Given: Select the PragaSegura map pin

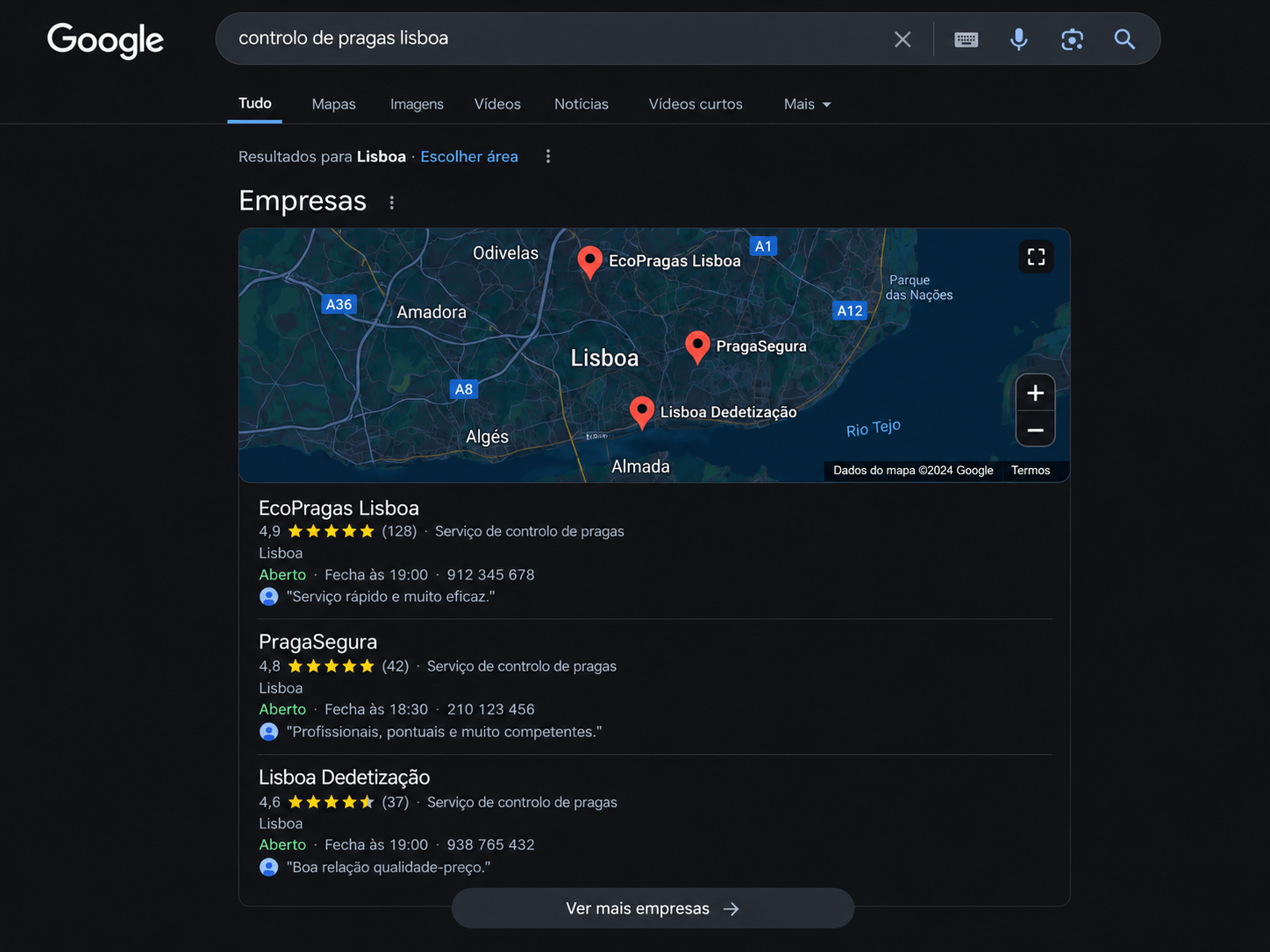Looking at the screenshot, I should pyautogui.click(x=697, y=346).
